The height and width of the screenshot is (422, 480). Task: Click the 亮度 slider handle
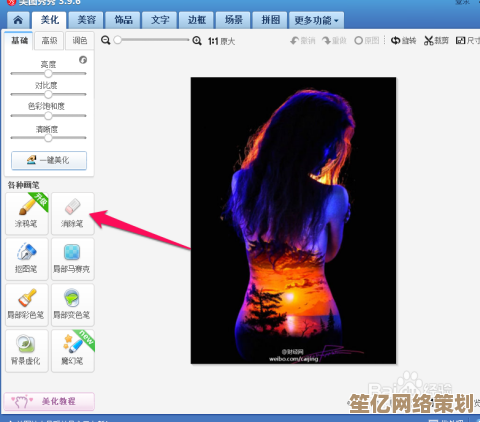point(48,73)
